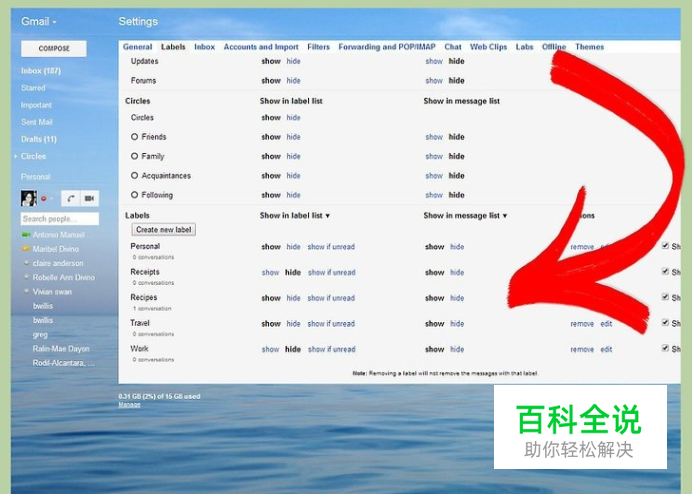
Task: Click the Manage storage link
Action: click(129, 405)
